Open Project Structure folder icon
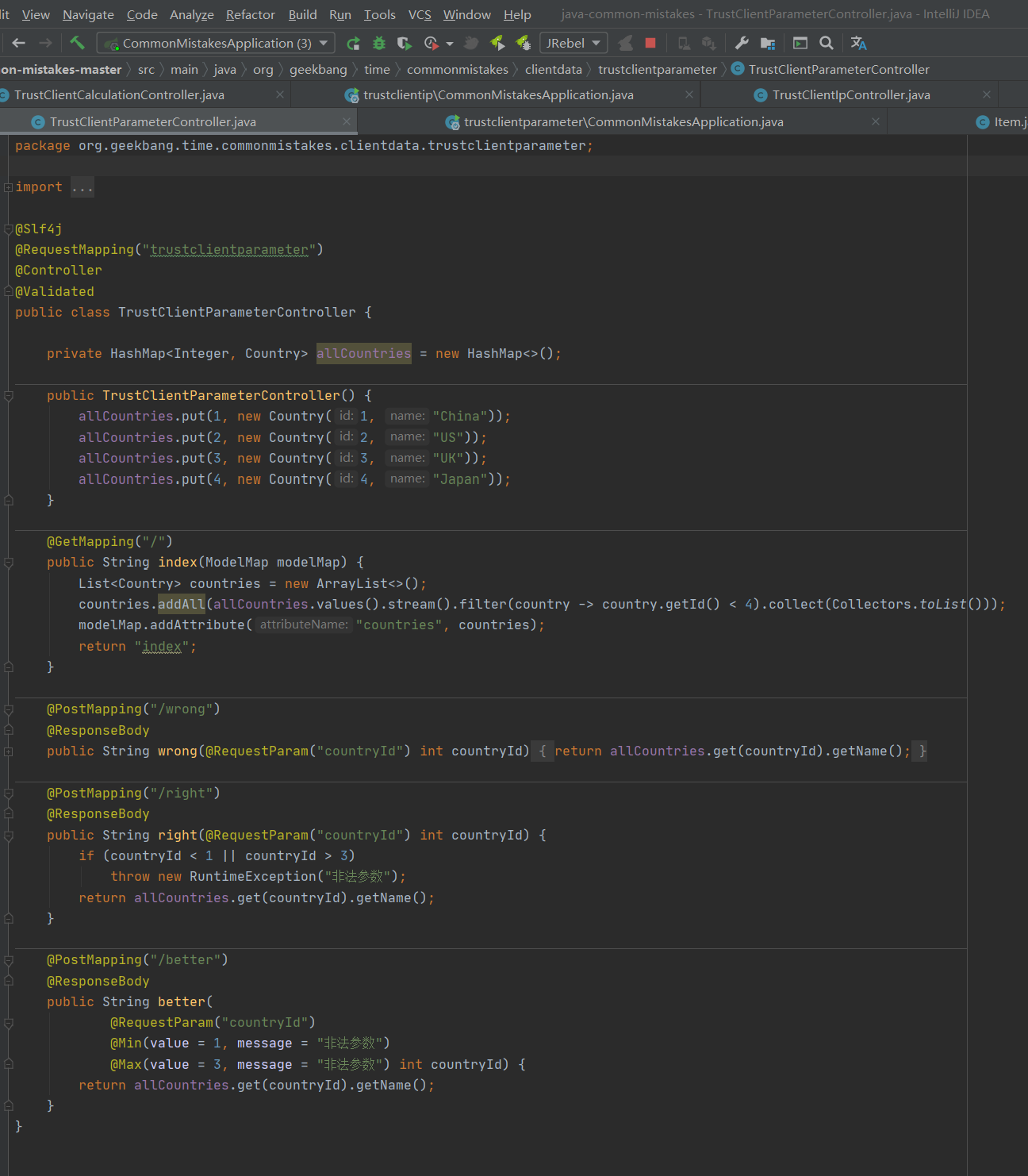This screenshot has height=1176, width=1028. (768, 43)
